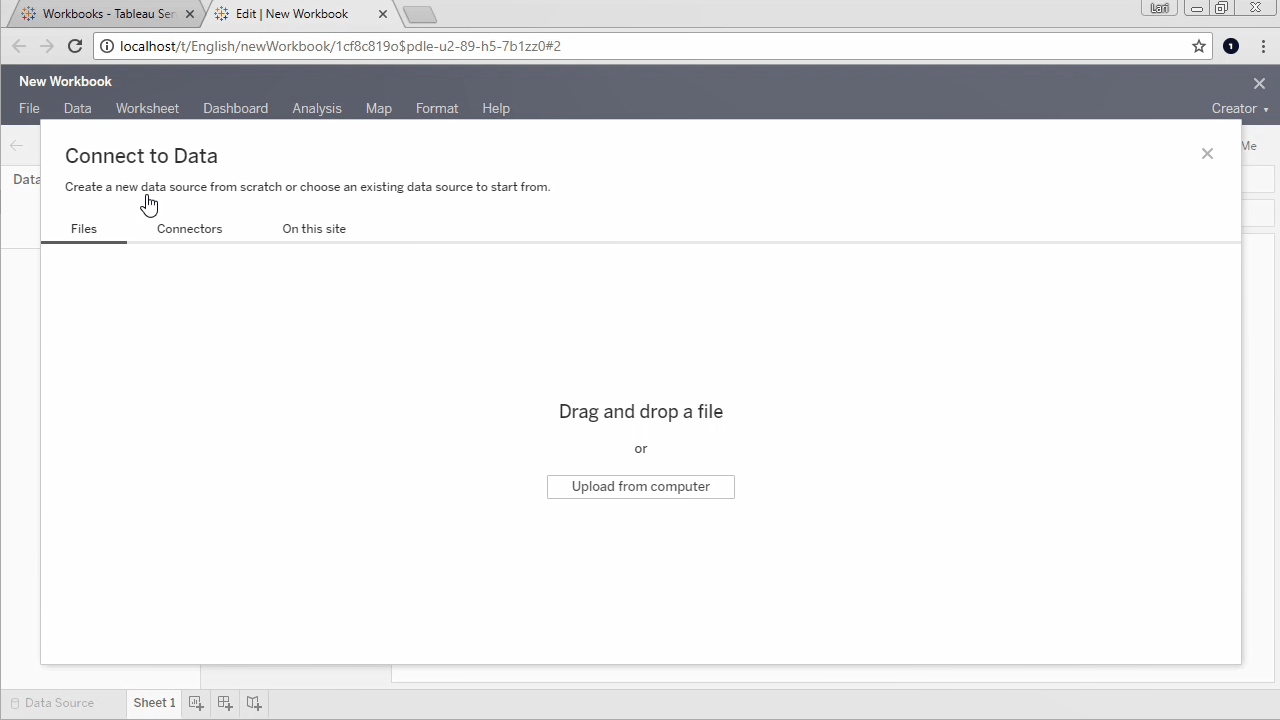
Task: Click the extension badge icon showing 1
Action: [1231, 46]
